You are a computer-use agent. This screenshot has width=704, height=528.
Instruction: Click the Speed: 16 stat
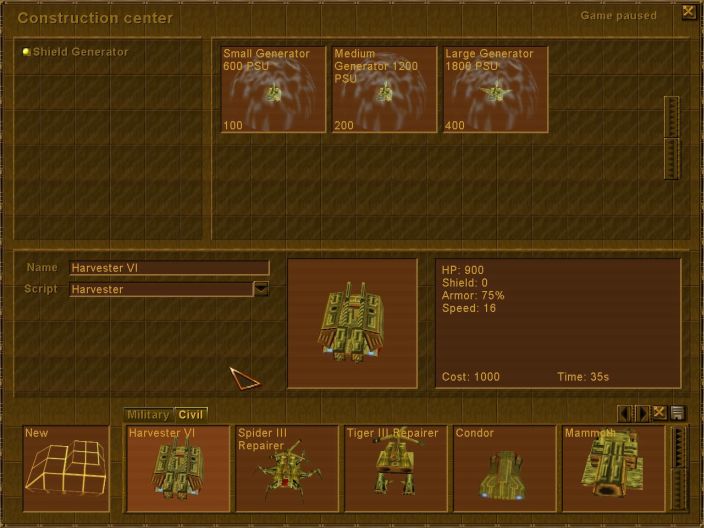[469, 308]
